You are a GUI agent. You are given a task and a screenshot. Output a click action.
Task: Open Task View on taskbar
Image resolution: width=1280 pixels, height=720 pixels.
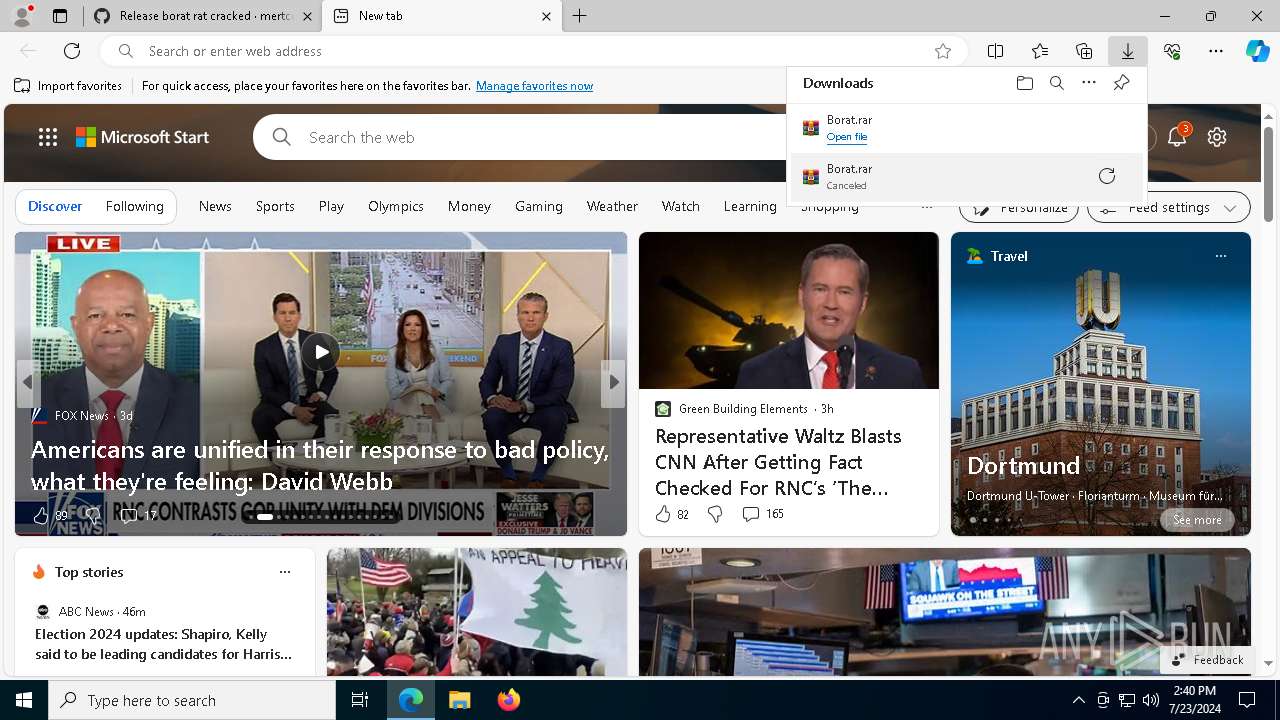tap(360, 700)
